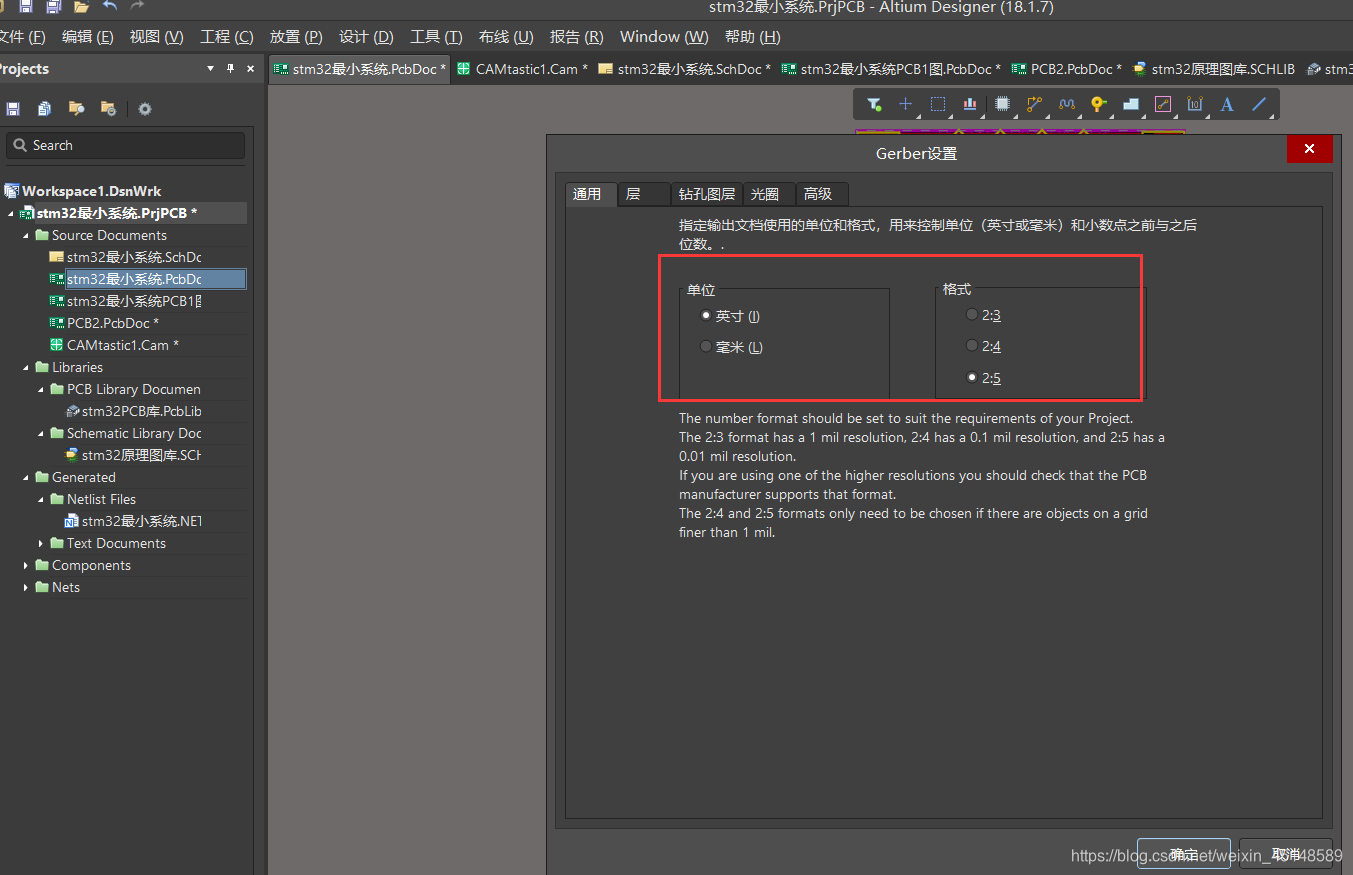
Task: Click the place component chip icon
Action: pyautogui.click(x=1002, y=104)
